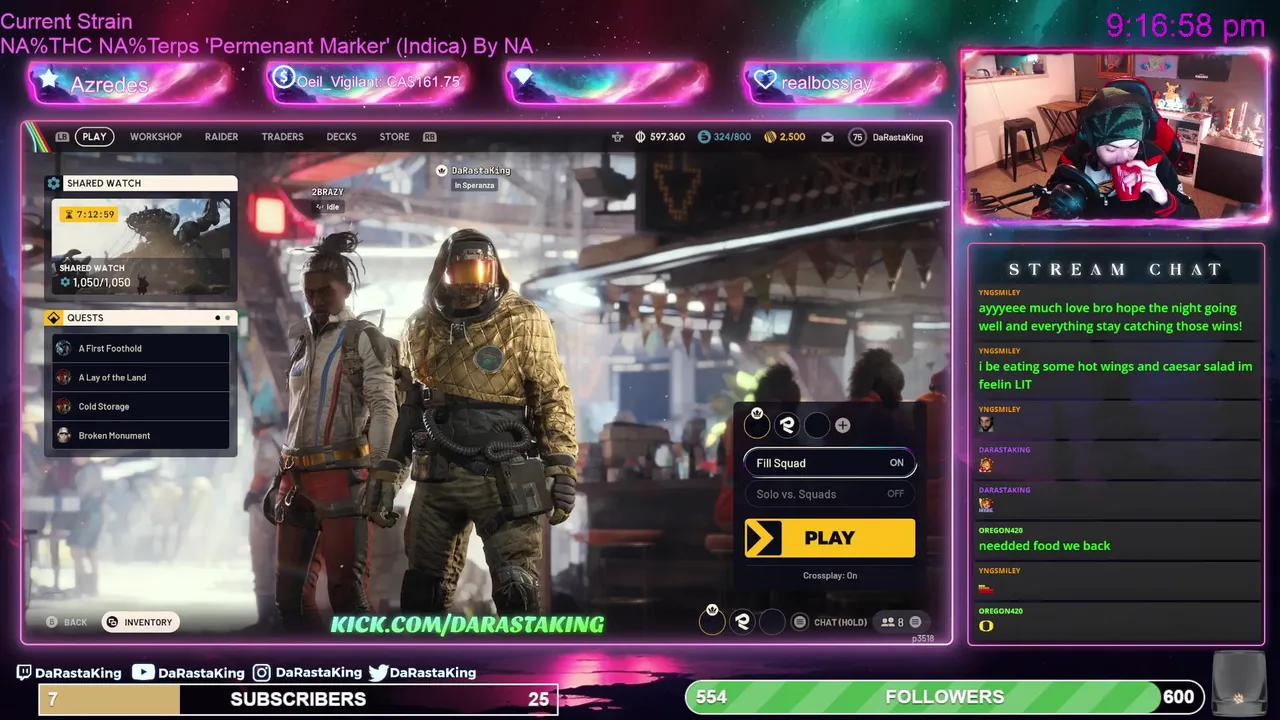1280x720 pixels.
Task: Click the LB bumper icon
Action: coord(63,137)
